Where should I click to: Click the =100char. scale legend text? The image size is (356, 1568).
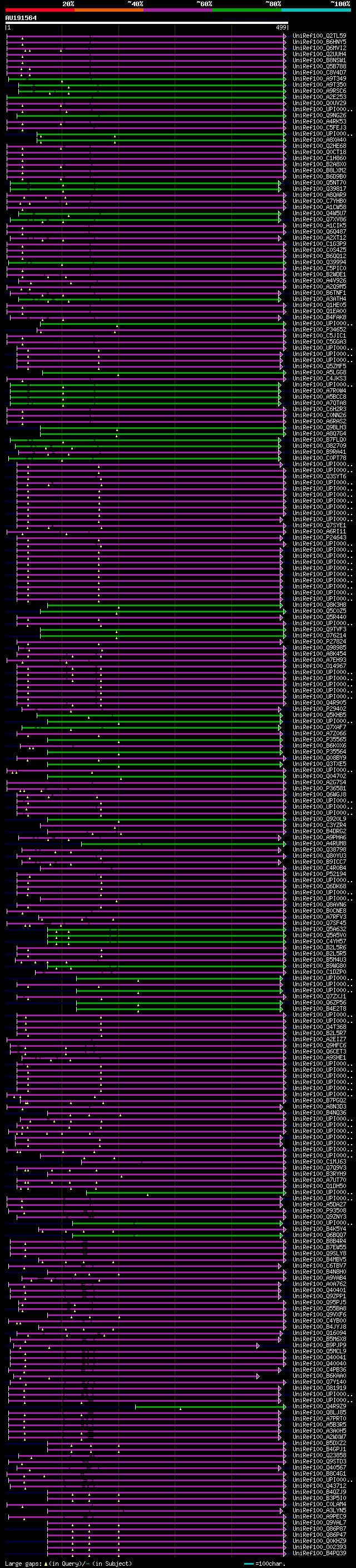click(270, 1564)
